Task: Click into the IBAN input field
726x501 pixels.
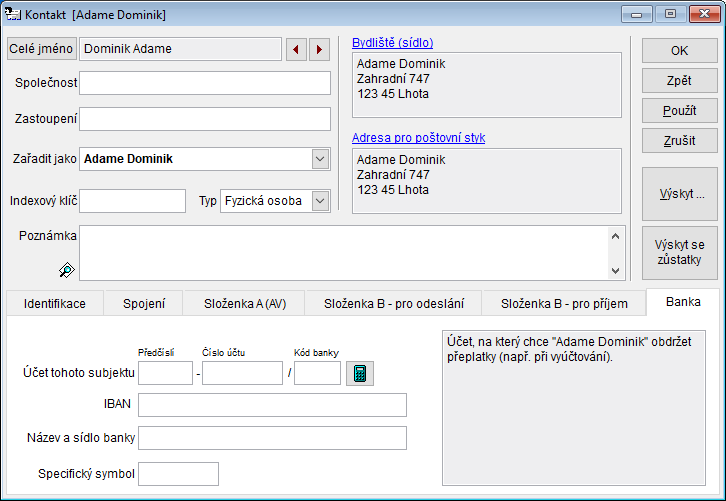Action: [x=272, y=405]
